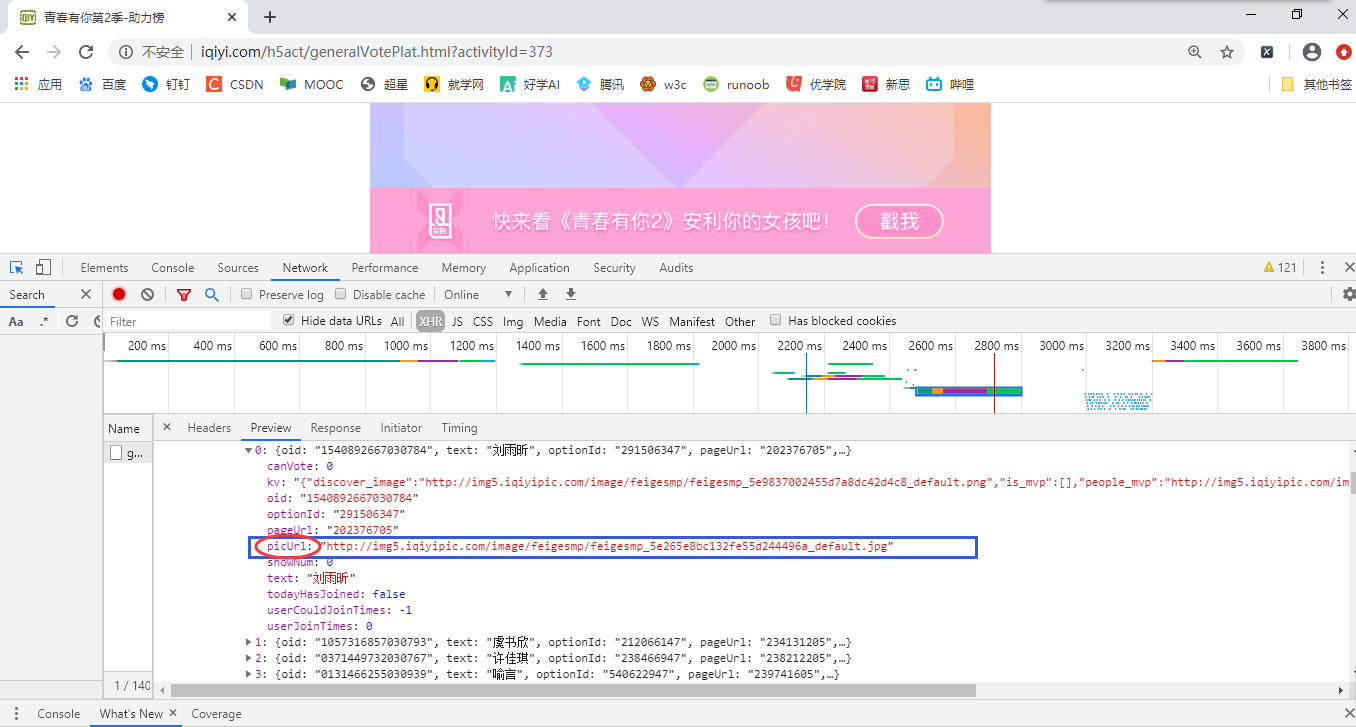This screenshot has height=727, width=1356.
Task: Click the X extension icon
Action: point(1267,52)
